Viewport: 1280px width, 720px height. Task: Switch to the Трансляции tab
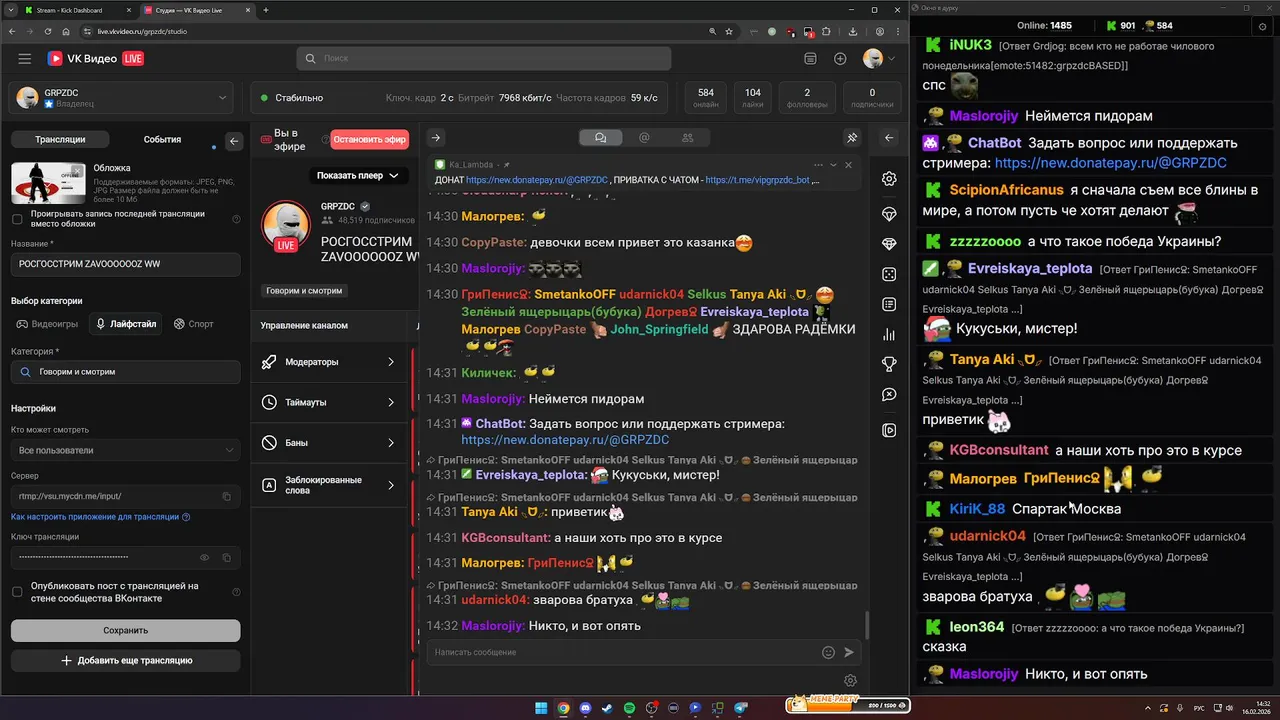pyautogui.click(x=60, y=140)
